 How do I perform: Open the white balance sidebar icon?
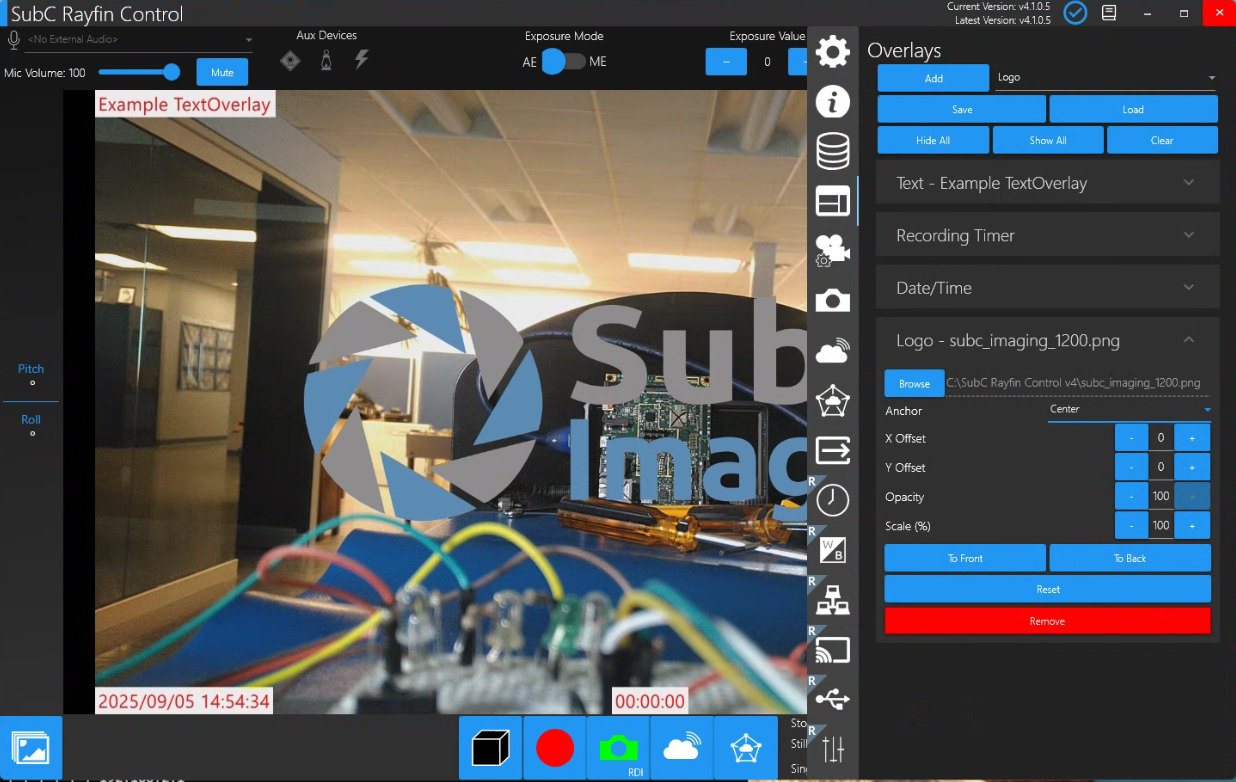click(x=832, y=549)
